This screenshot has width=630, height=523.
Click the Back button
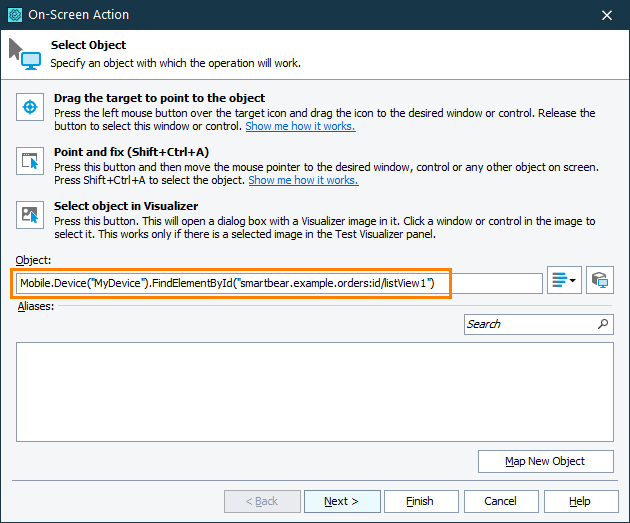tap(260, 501)
